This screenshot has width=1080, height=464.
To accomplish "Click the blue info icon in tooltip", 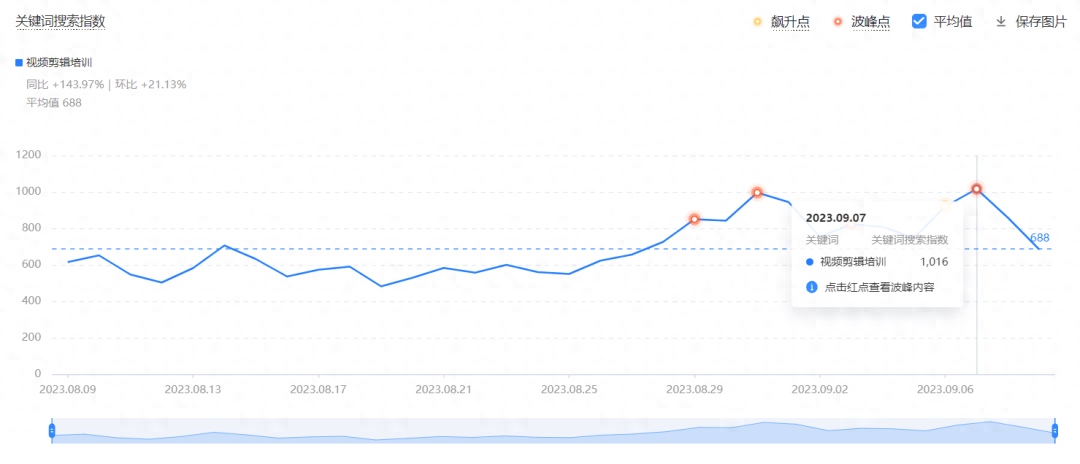I will [812, 287].
